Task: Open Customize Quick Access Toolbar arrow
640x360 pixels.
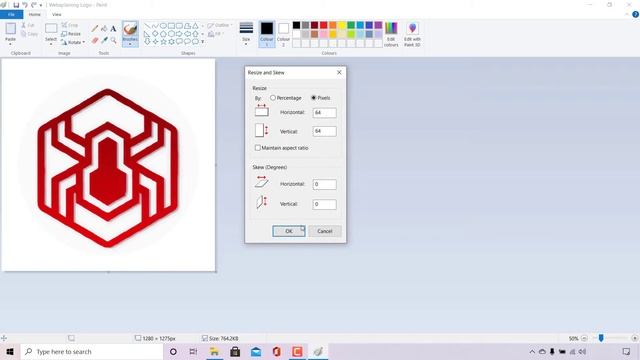Action: click(x=41, y=5)
